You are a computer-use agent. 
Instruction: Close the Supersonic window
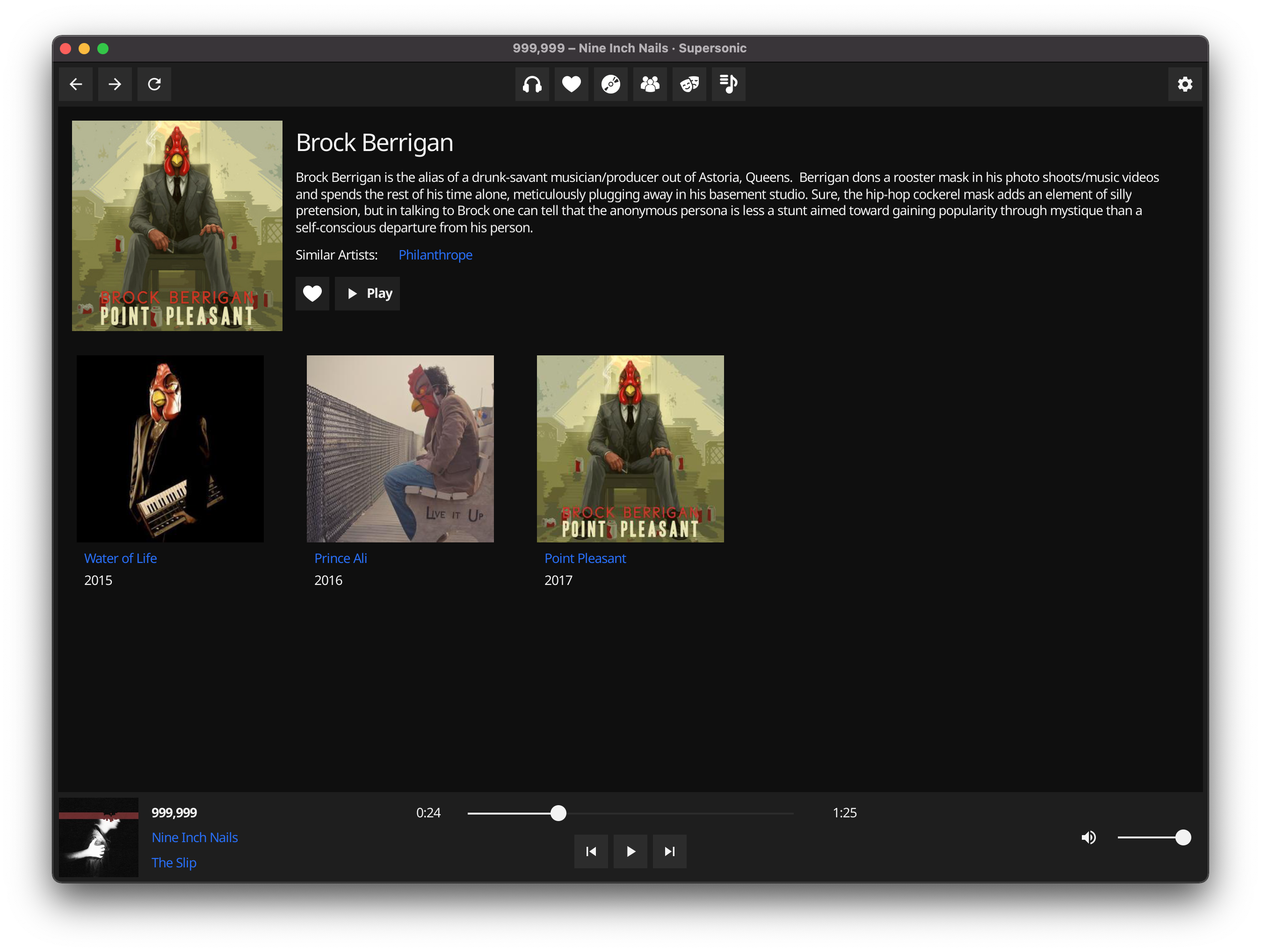65,49
